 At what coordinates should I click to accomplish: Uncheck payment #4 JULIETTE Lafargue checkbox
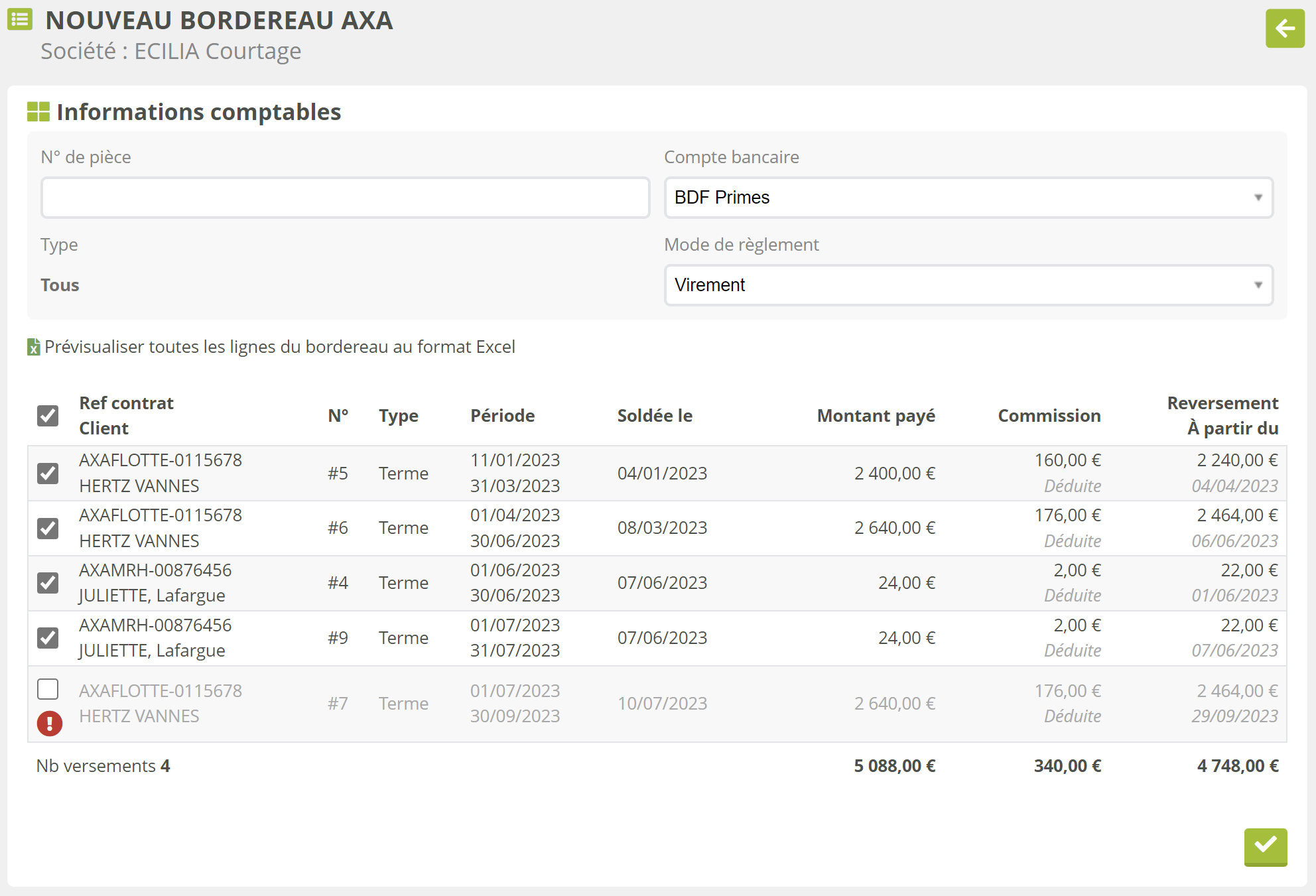(x=48, y=583)
